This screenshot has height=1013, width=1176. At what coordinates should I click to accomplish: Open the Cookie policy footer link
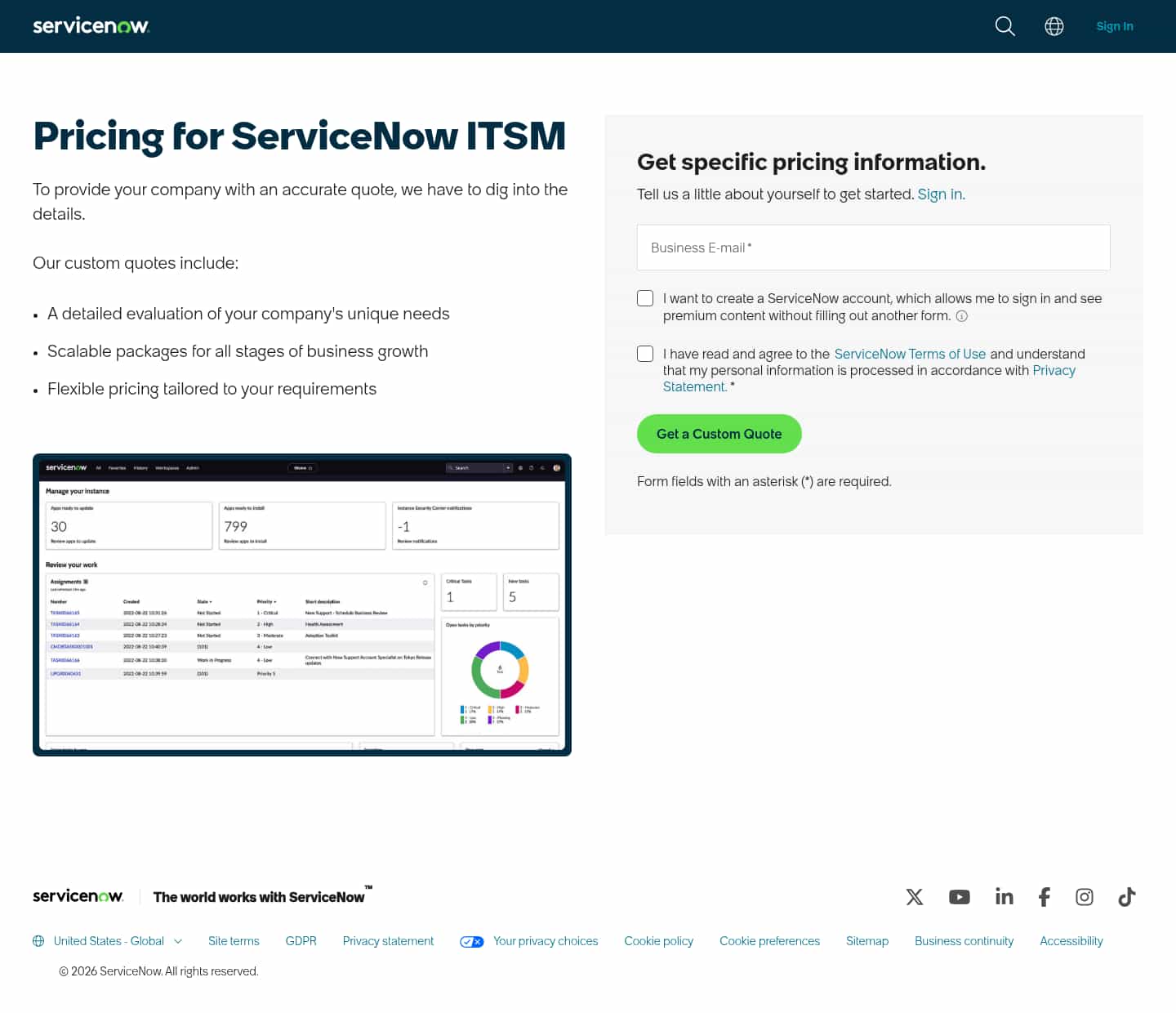(659, 941)
